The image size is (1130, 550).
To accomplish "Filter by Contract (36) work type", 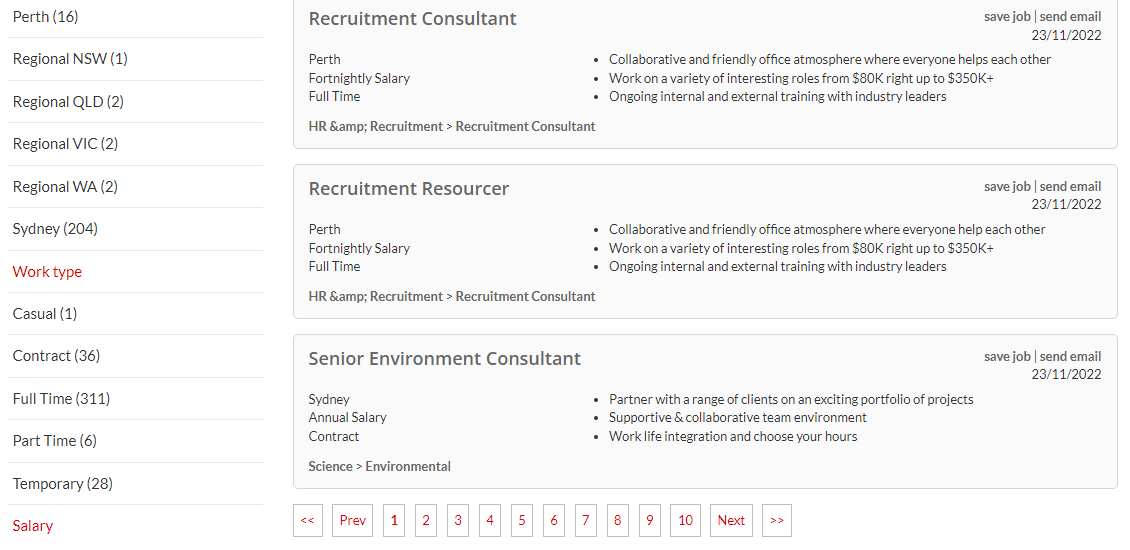I will (x=56, y=356).
